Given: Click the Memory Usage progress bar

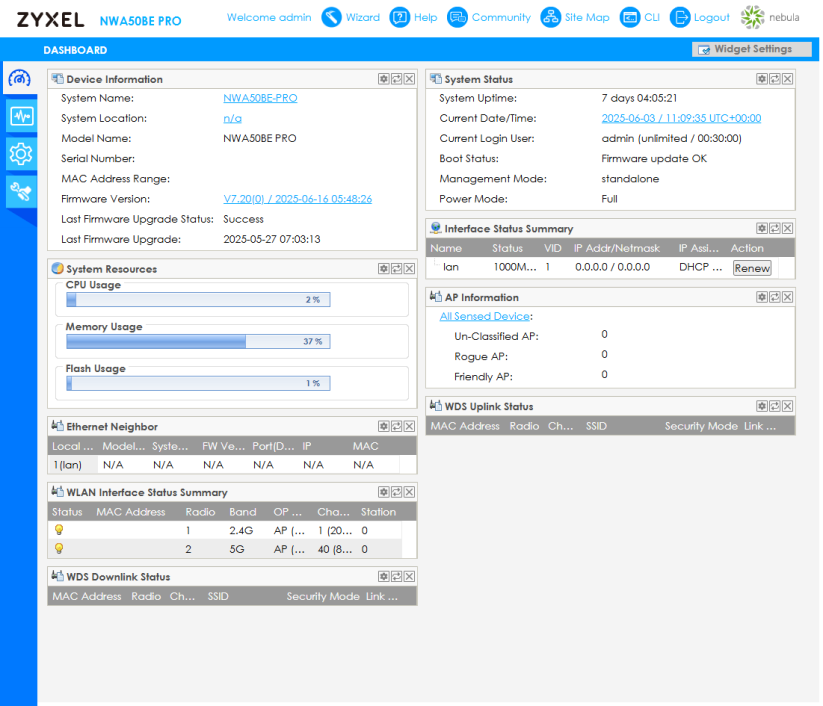Looking at the screenshot, I should [198, 342].
